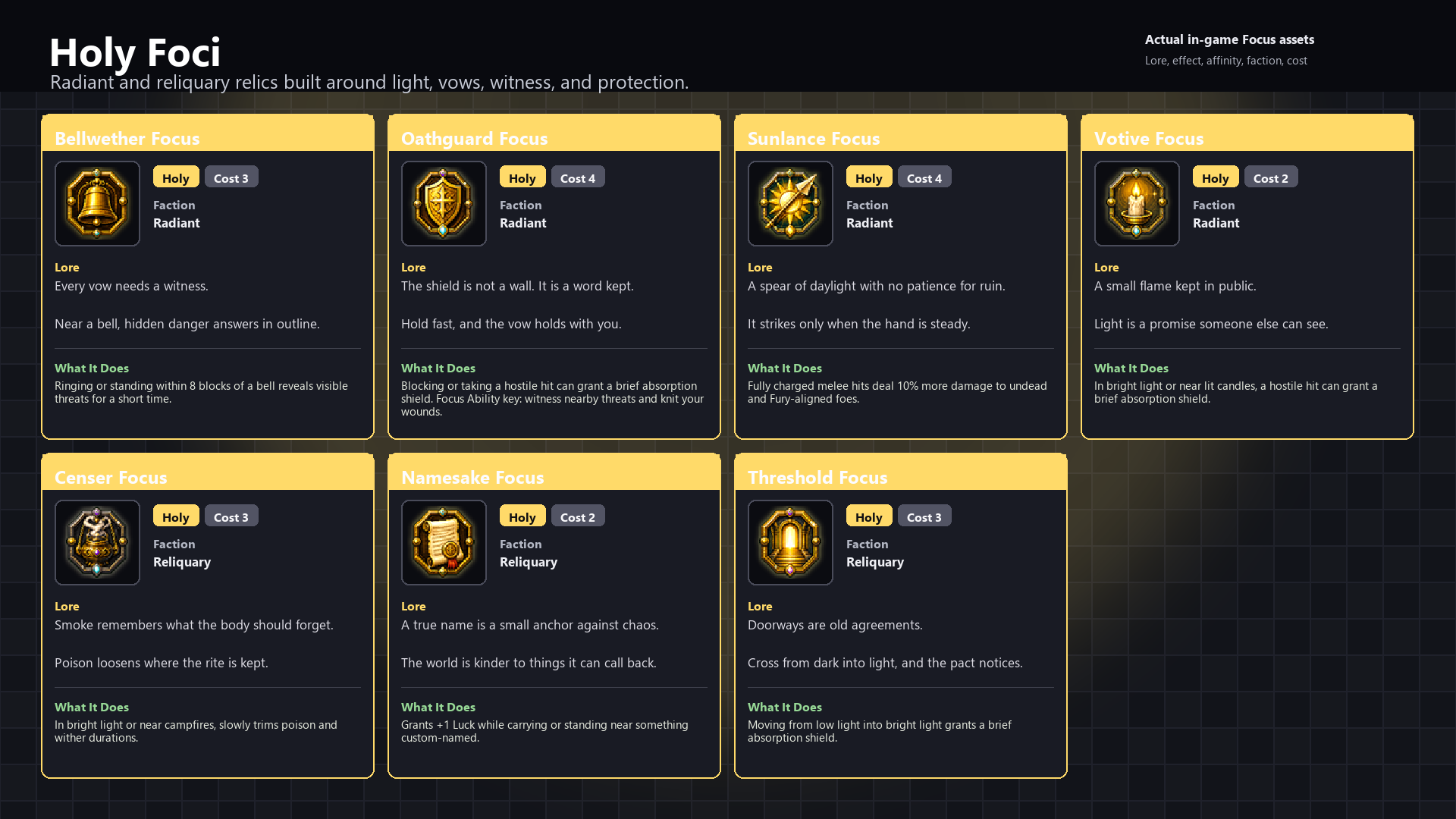Click the Cost 4 badge on Oathguard Focus
1456x819 pixels.
[578, 177]
